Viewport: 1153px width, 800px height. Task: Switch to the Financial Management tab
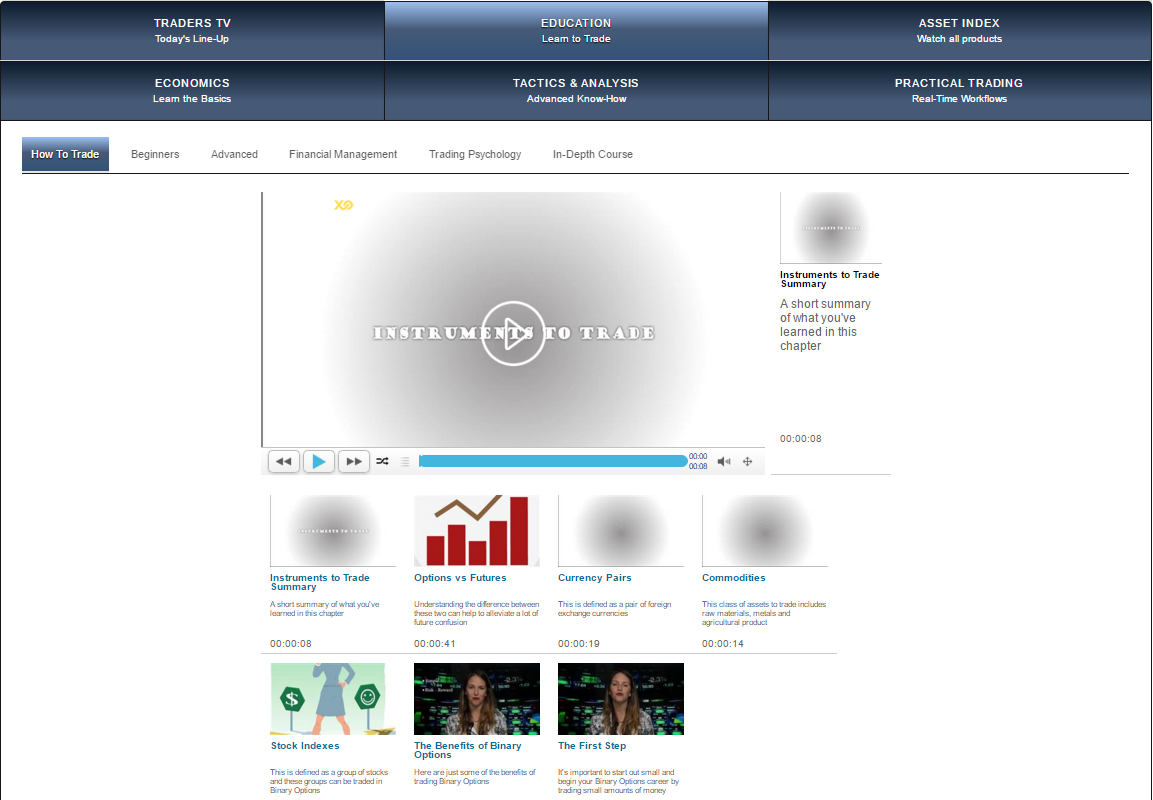click(343, 154)
